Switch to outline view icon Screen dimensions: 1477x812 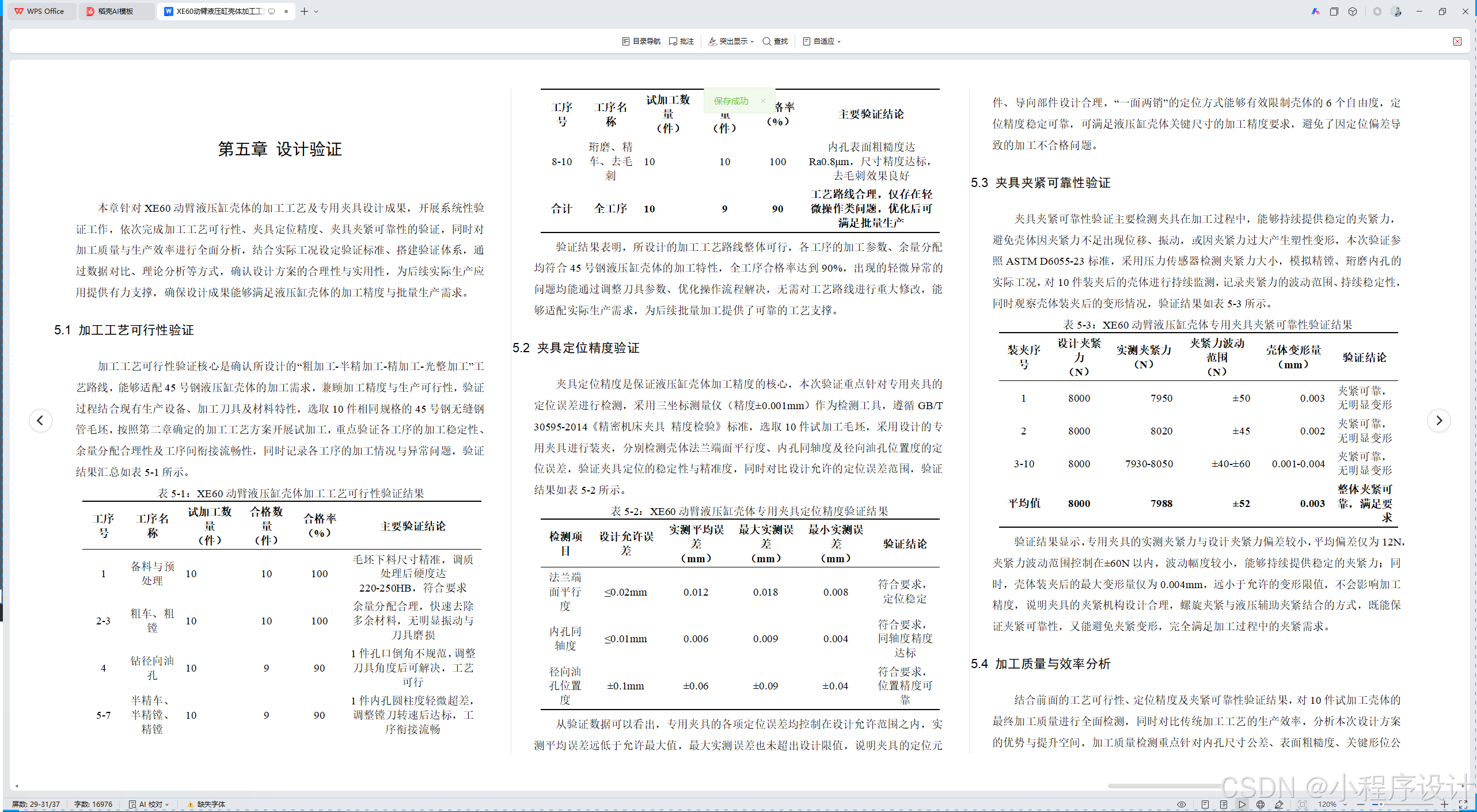(1224, 805)
